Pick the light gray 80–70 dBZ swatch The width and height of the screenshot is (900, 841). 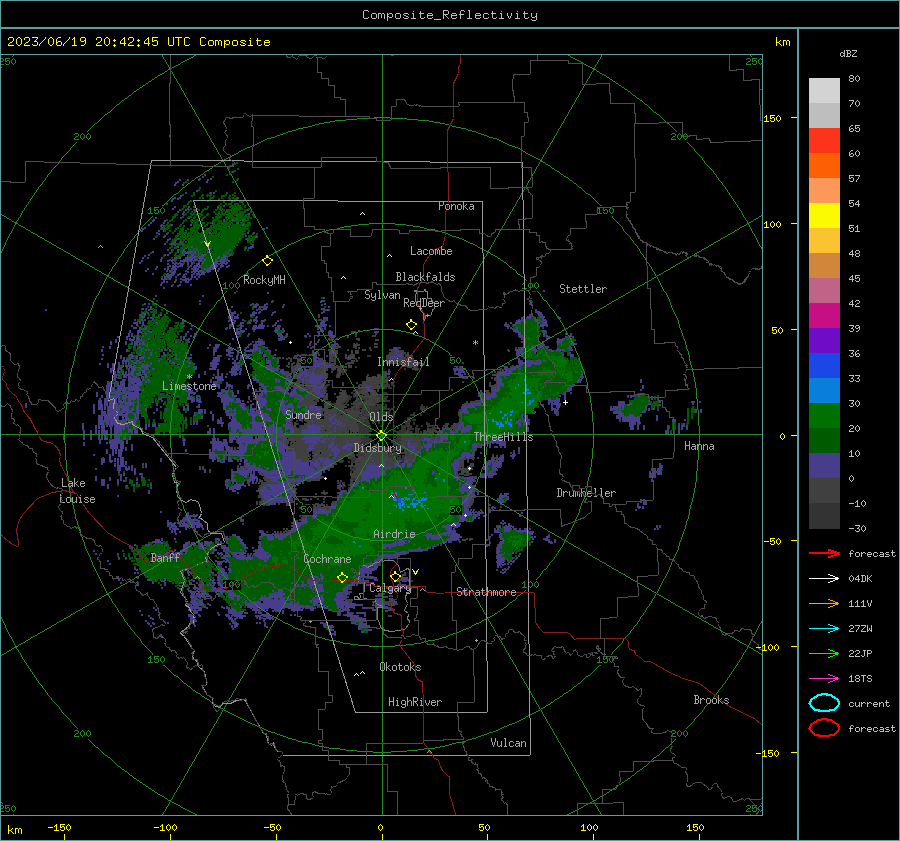tap(824, 91)
